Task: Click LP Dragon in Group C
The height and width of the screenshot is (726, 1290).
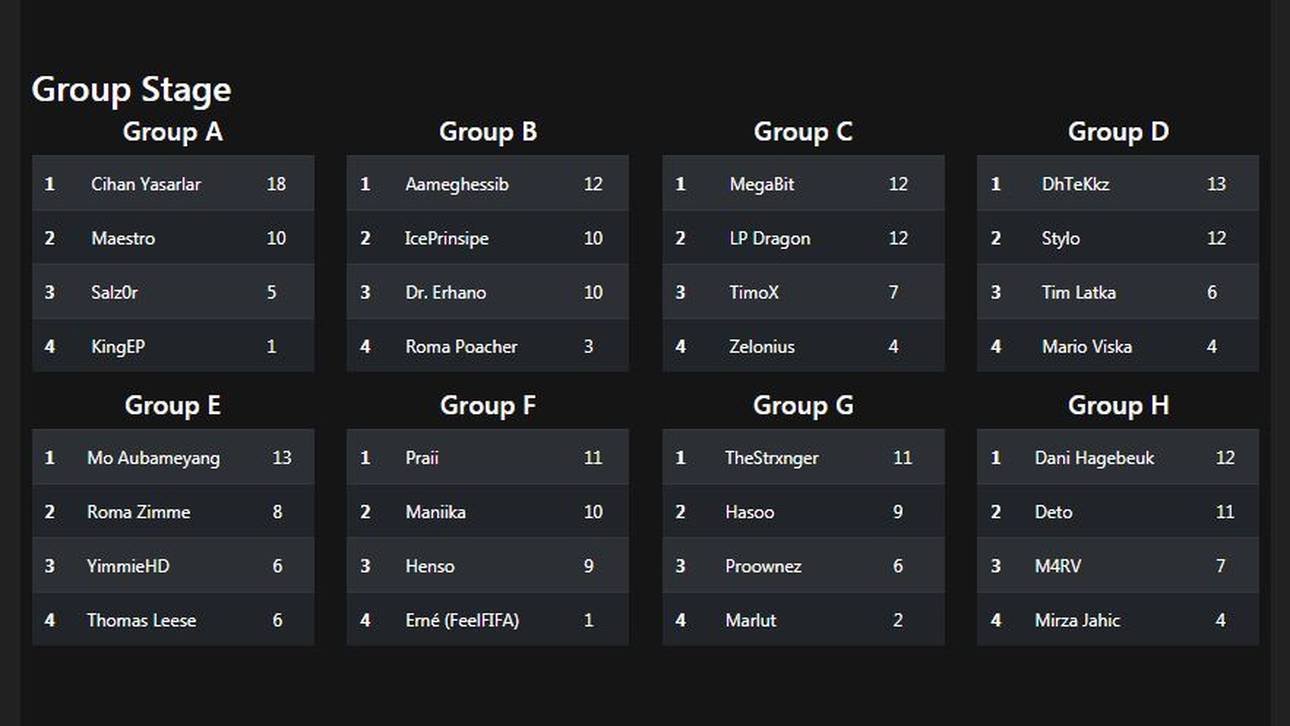Action: 770,238
